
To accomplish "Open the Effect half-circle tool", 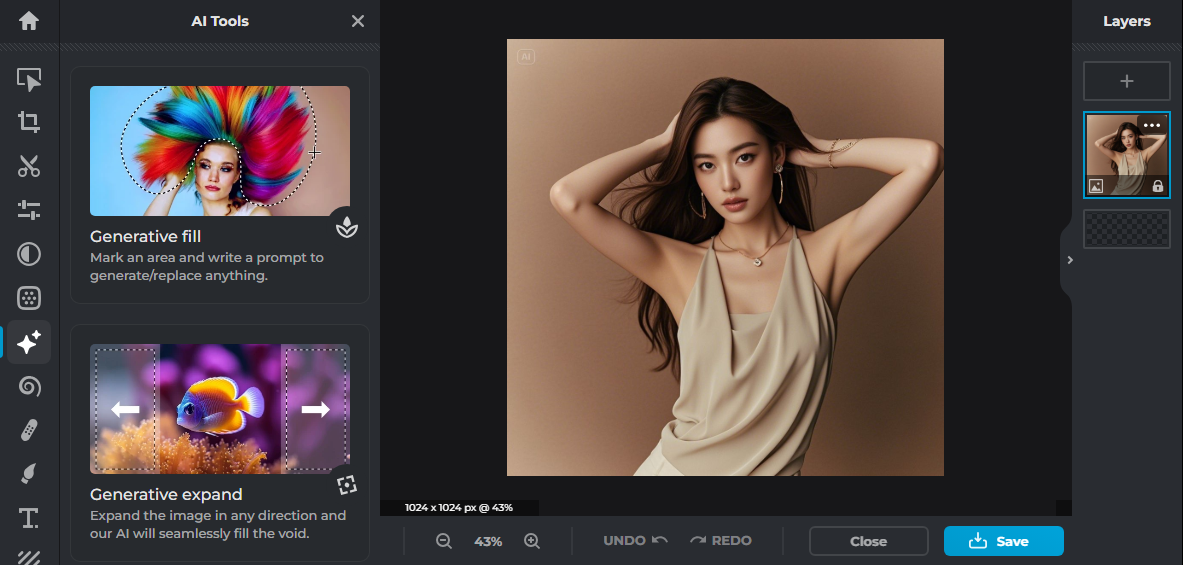I will coord(29,254).
